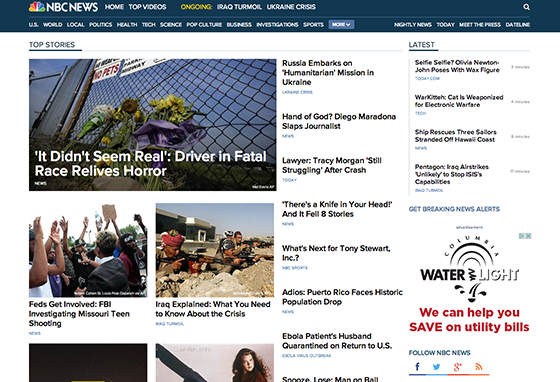Open NBC News Facebook page icon

point(417,367)
